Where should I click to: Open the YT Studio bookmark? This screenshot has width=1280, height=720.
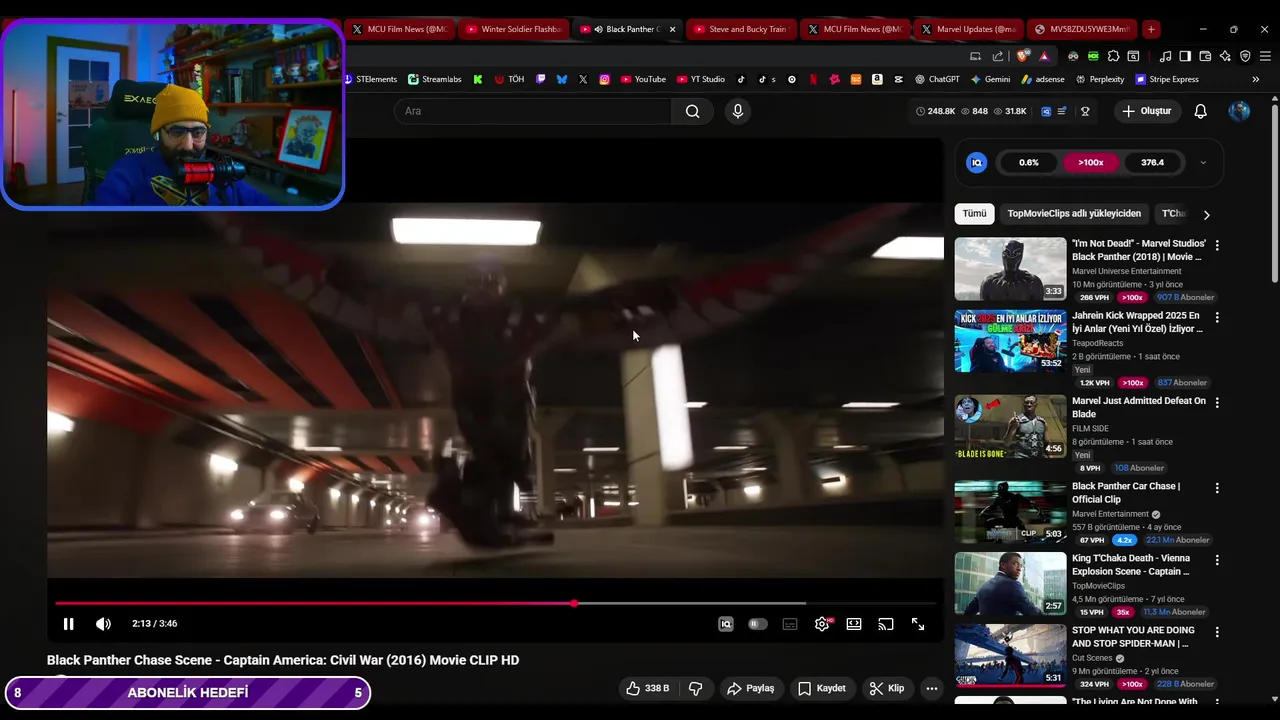(701, 79)
